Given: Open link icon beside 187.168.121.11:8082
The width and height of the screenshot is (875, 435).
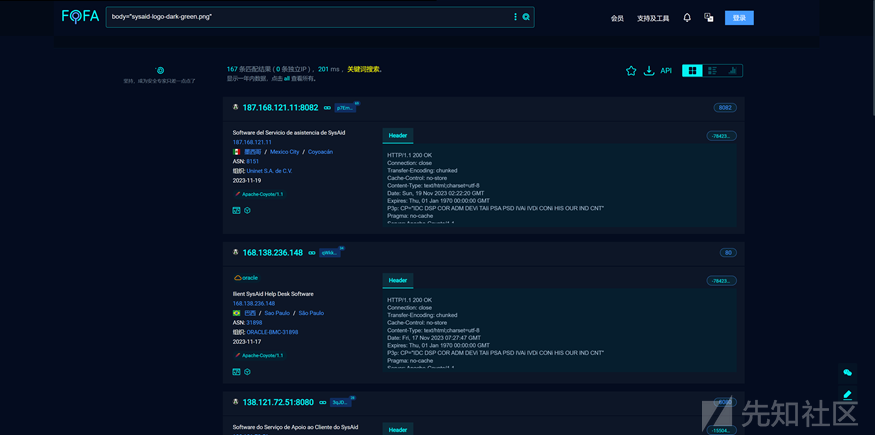Looking at the screenshot, I should point(327,107).
